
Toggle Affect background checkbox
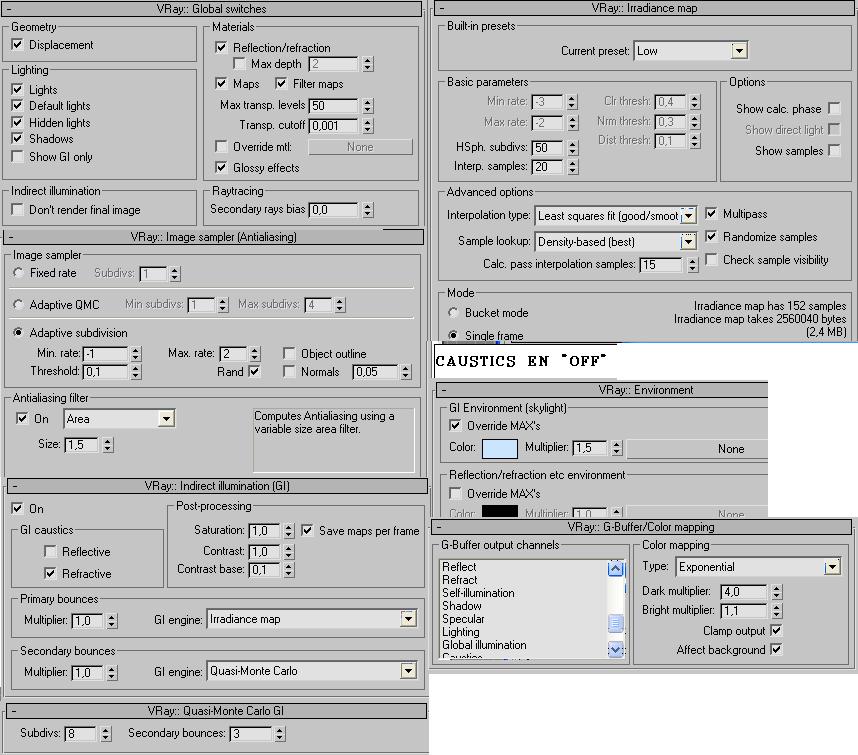776,649
